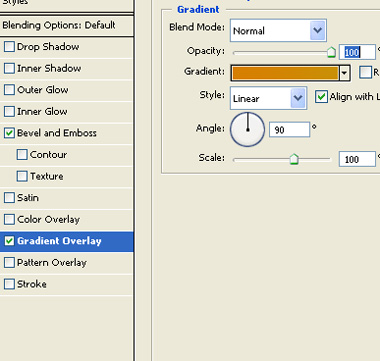
Task: Tick the Color Overlay checkbox
Action: 9,219
